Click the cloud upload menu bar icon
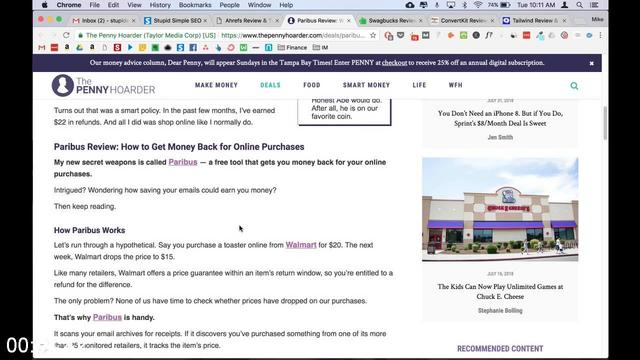The image size is (640, 360). point(410,5)
